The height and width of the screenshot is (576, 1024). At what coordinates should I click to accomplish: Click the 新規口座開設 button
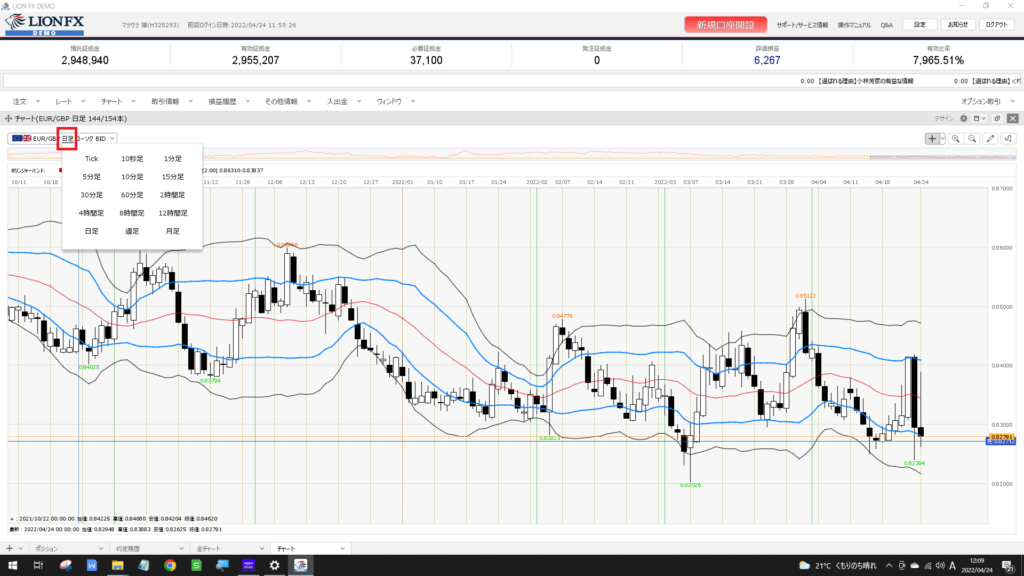(726, 25)
